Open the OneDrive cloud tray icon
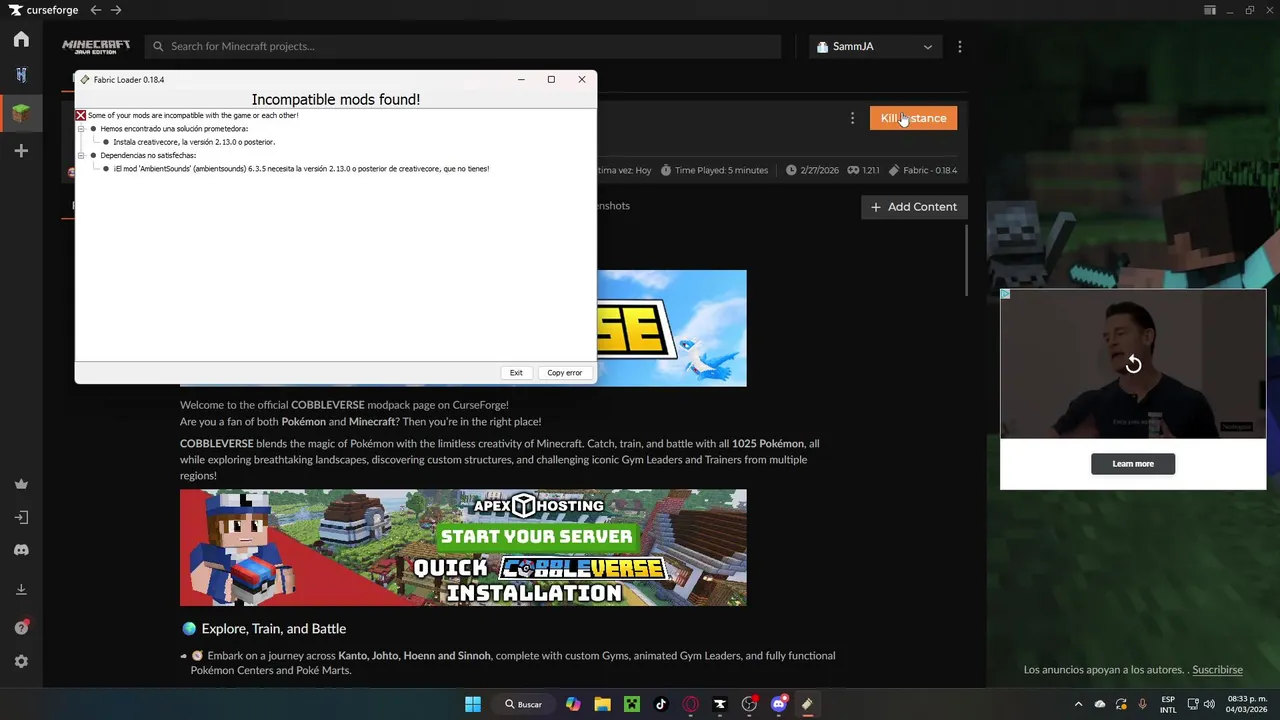The width and height of the screenshot is (1280, 720). coord(1100,704)
